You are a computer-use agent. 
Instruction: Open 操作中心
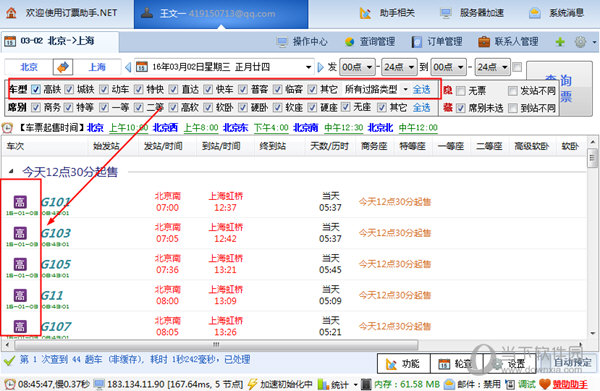(x=302, y=41)
